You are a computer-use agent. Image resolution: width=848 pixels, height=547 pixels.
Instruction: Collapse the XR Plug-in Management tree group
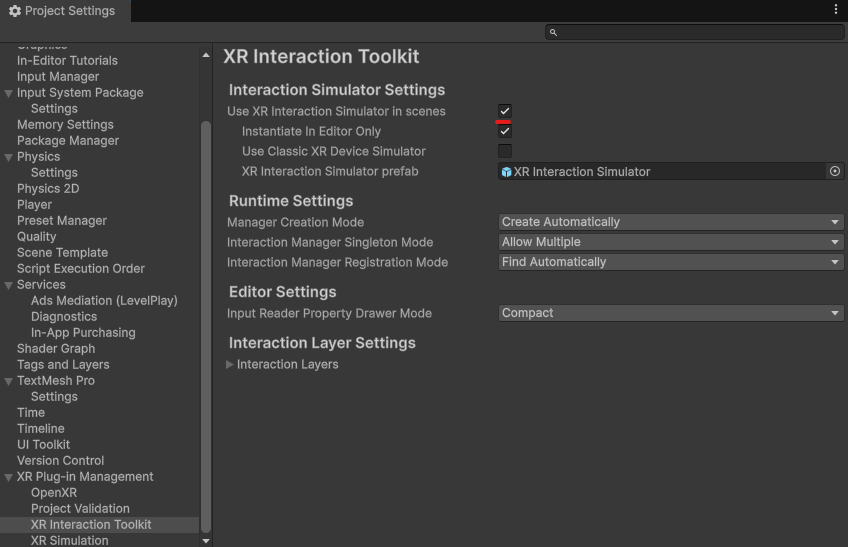[9, 477]
